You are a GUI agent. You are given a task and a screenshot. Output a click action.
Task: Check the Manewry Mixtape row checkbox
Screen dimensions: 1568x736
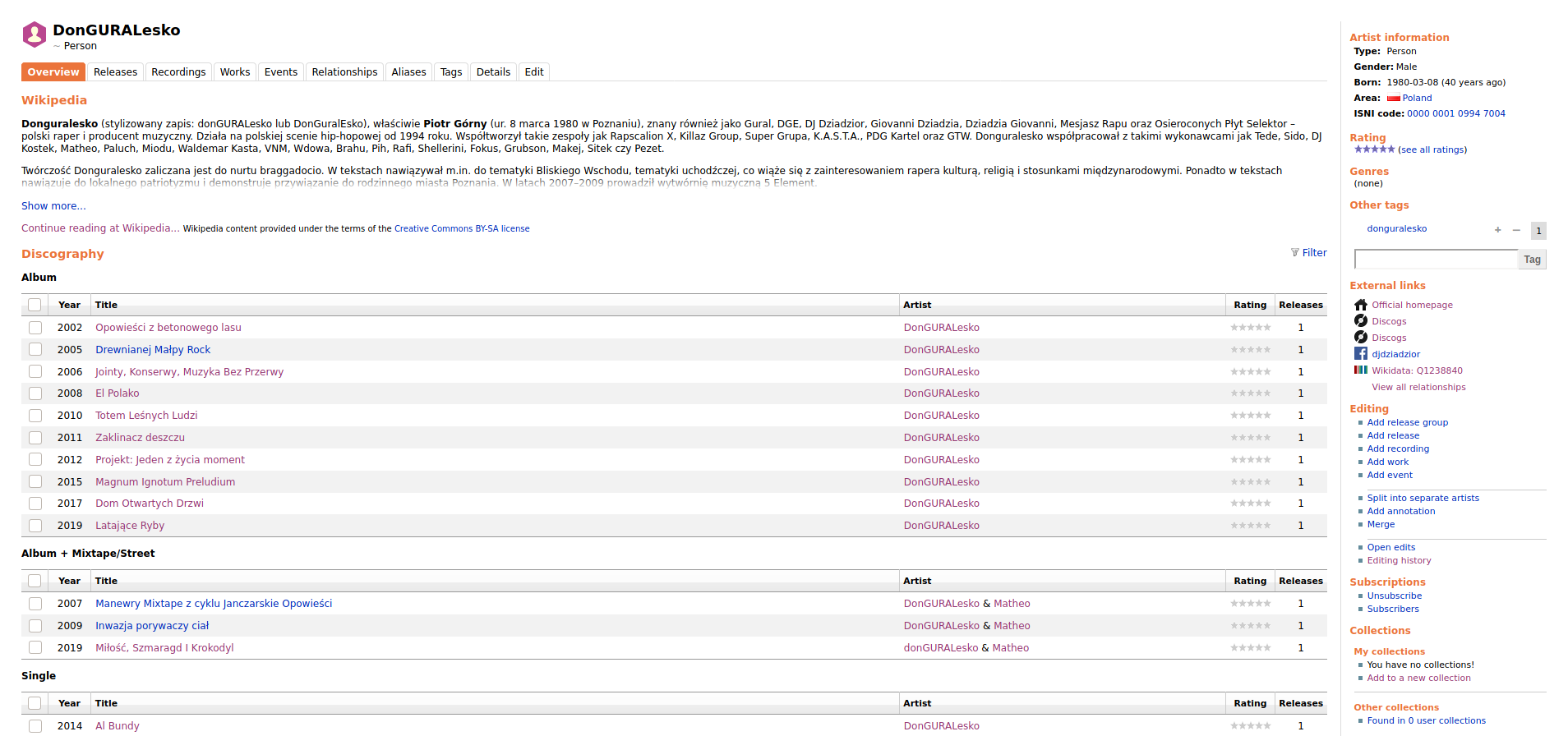[35, 604]
